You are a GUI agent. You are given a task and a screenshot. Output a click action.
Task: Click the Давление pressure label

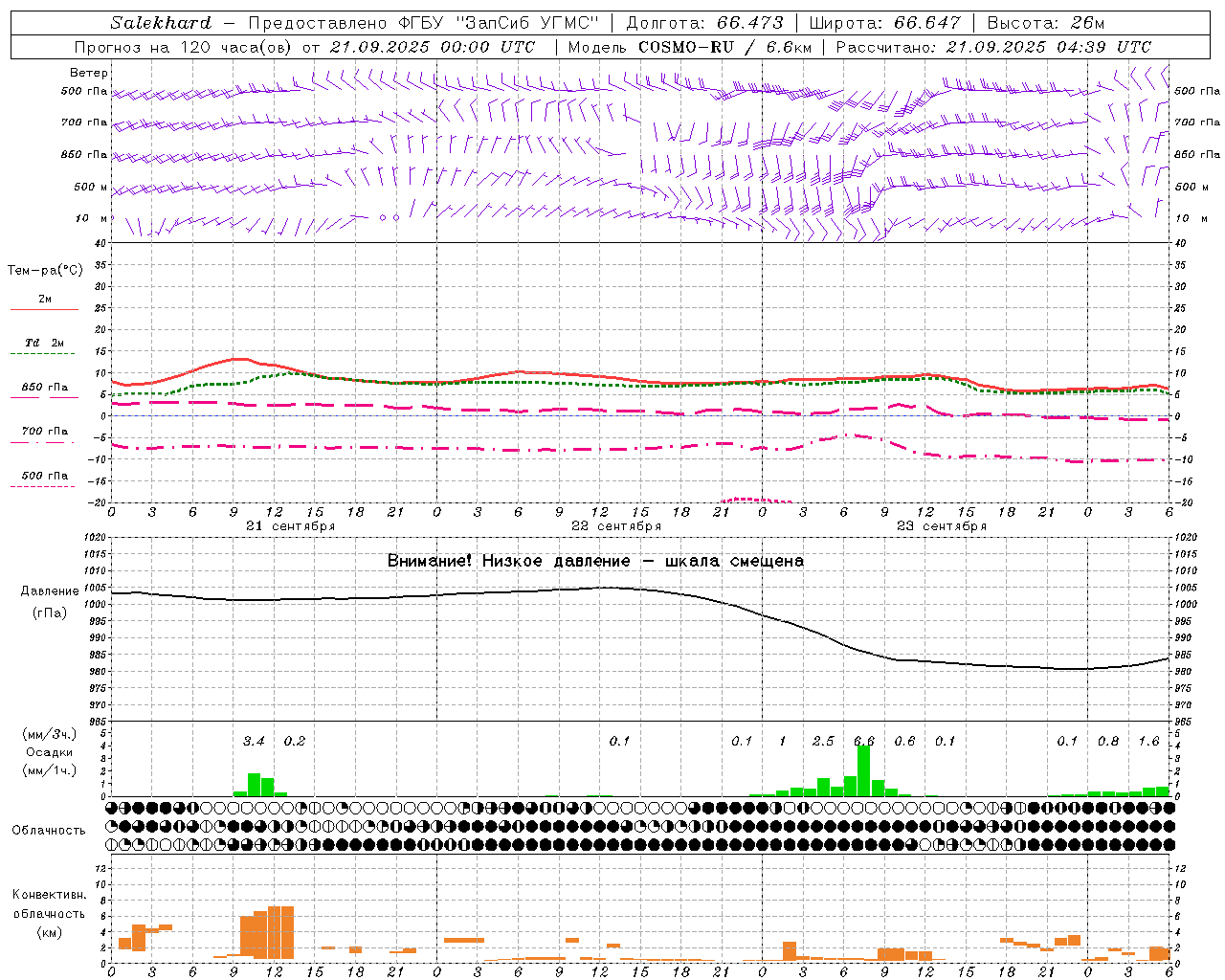(49, 591)
